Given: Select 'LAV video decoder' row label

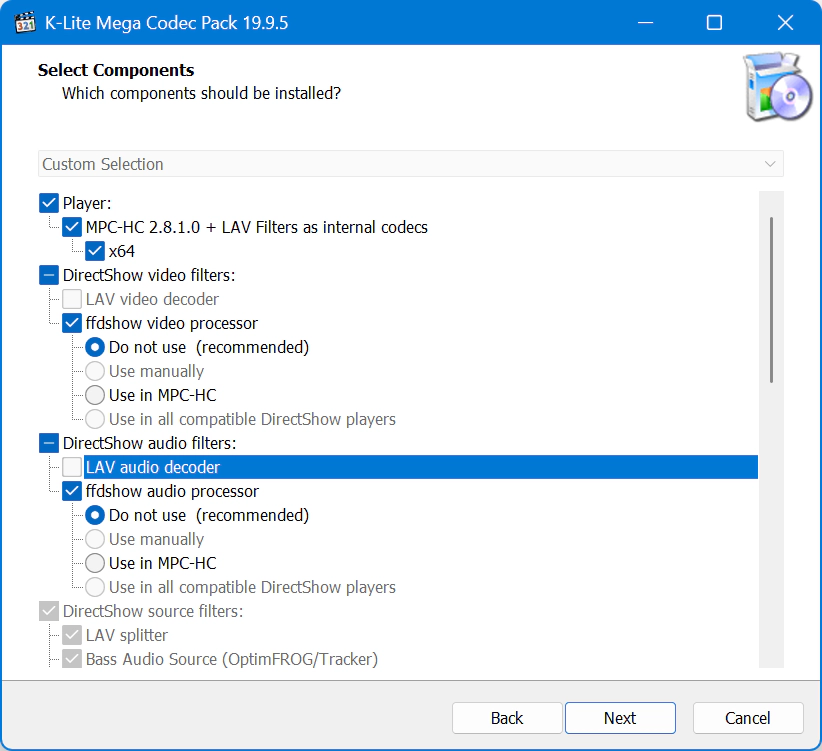Looking at the screenshot, I should coord(153,299).
